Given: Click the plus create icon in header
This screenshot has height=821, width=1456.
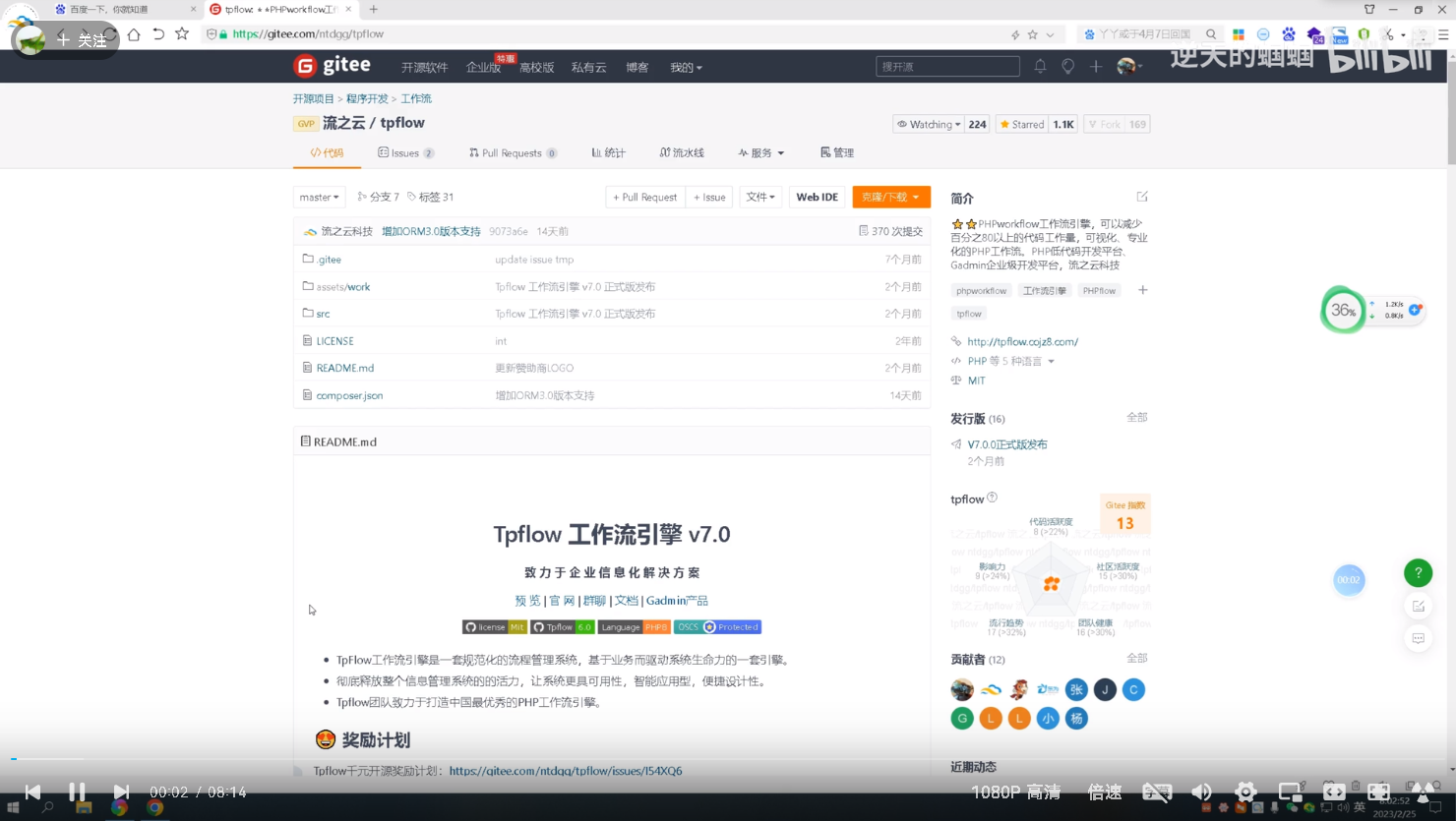Looking at the screenshot, I should coord(1096,66).
